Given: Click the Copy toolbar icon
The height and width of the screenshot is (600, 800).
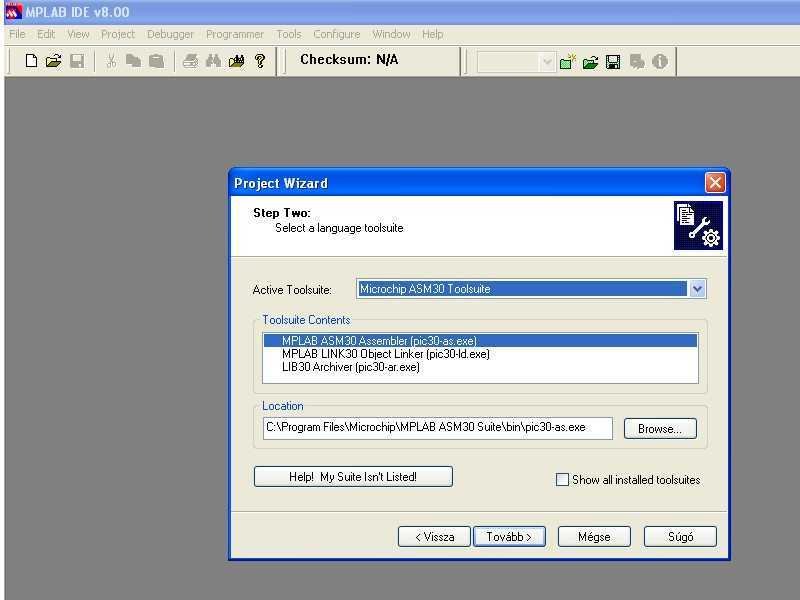Looking at the screenshot, I should click(x=133, y=61).
